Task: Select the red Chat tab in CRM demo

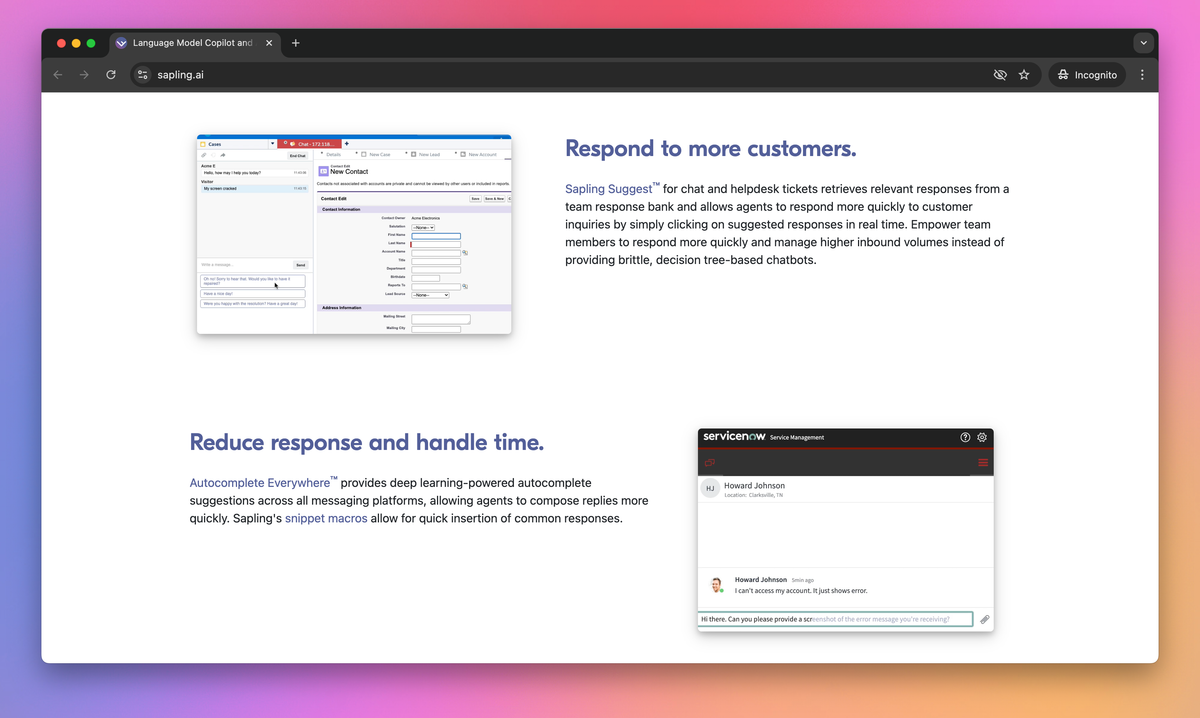Action: click(x=309, y=144)
